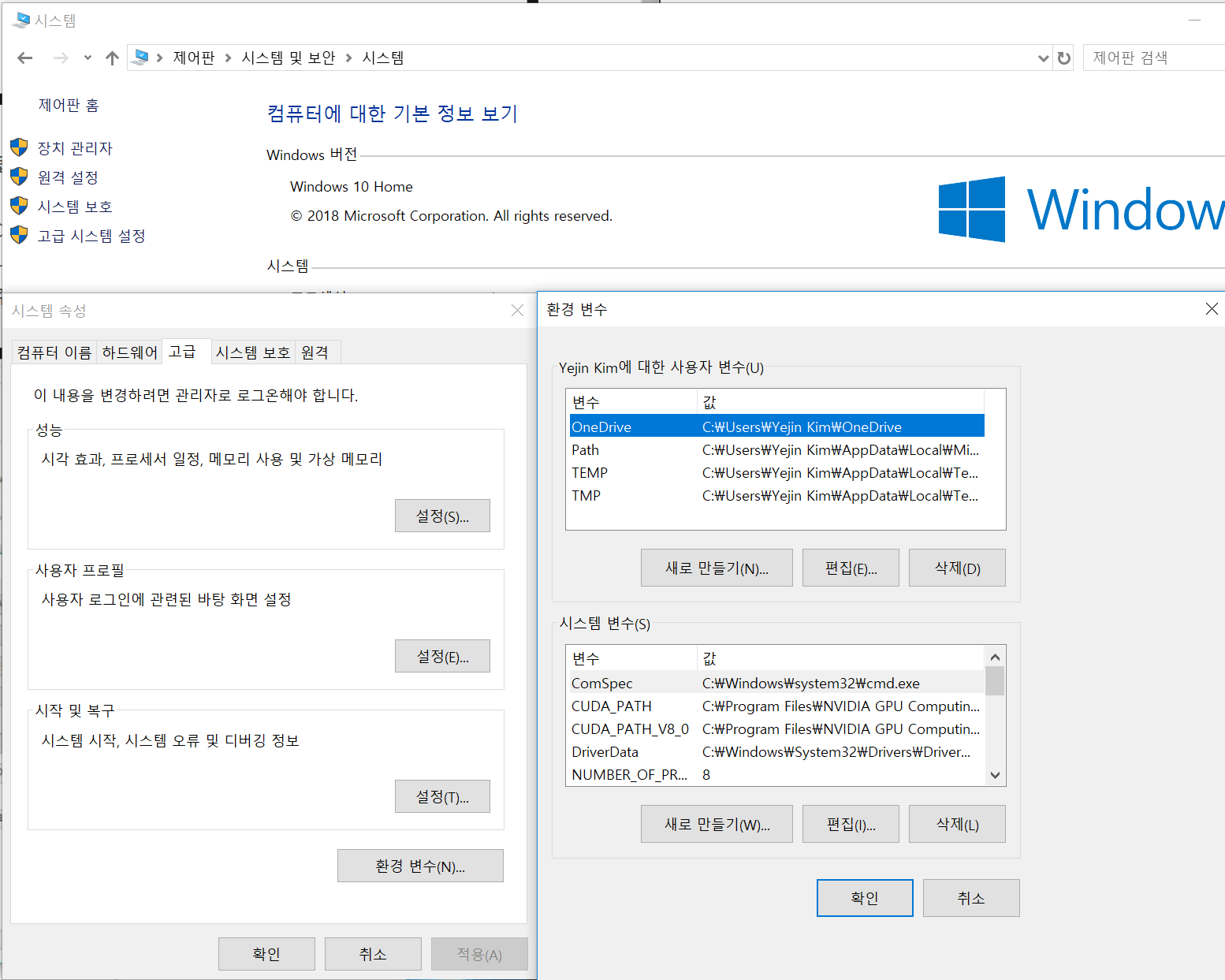Go back with the left arrow
The height and width of the screenshot is (980, 1225).
coord(25,58)
